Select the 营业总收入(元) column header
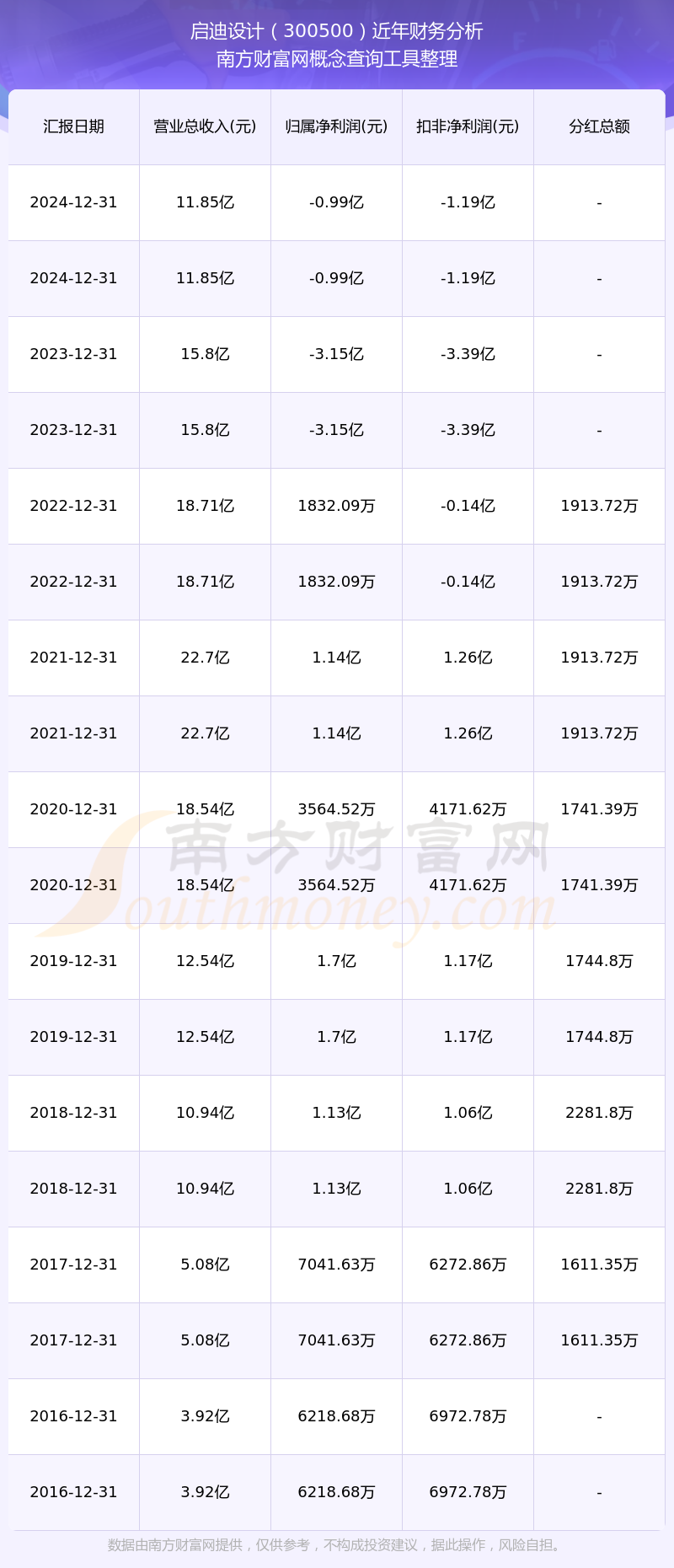The width and height of the screenshot is (674, 1568). pos(205,126)
